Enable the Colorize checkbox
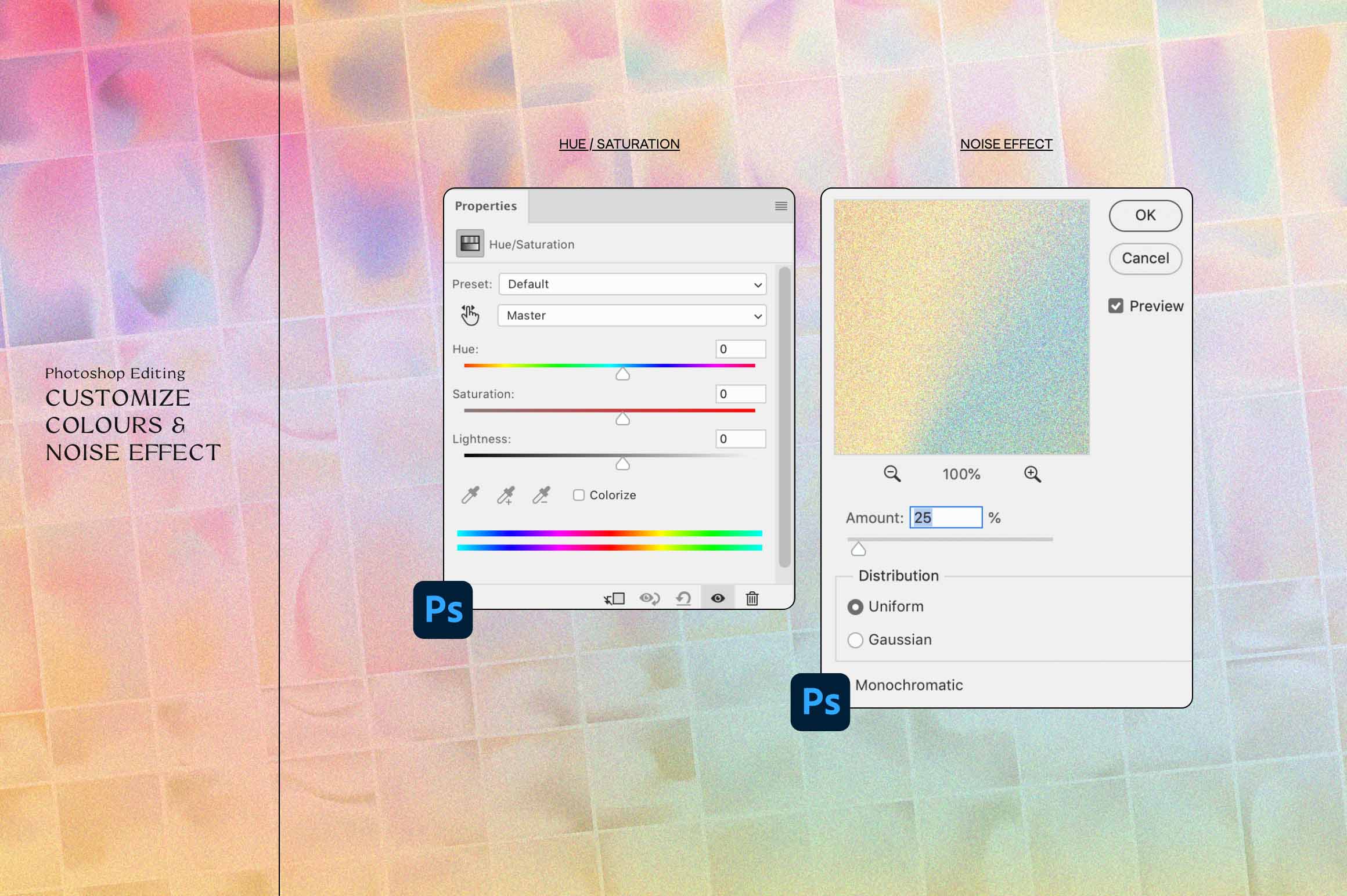The image size is (1347, 896). (x=579, y=494)
